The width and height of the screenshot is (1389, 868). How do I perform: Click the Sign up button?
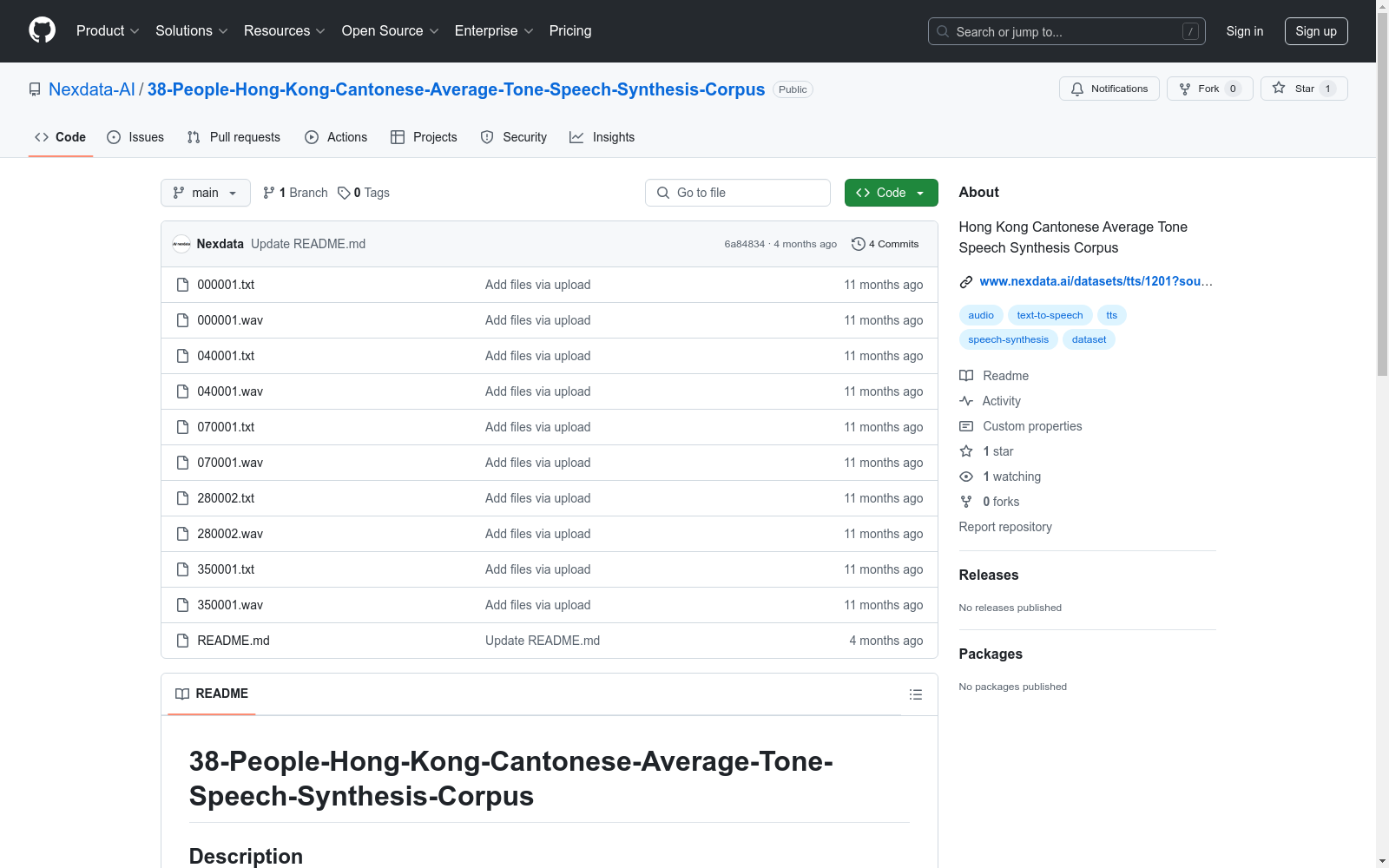click(1316, 31)
